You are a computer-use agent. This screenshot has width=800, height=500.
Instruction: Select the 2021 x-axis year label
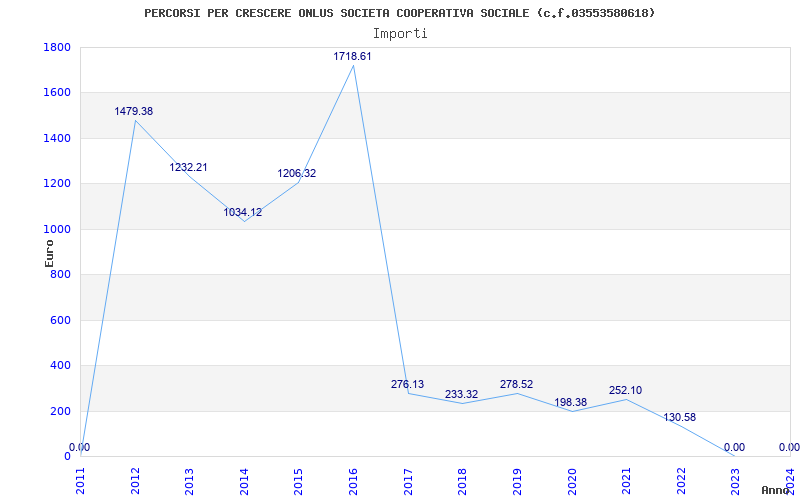[x=627, y=481]
